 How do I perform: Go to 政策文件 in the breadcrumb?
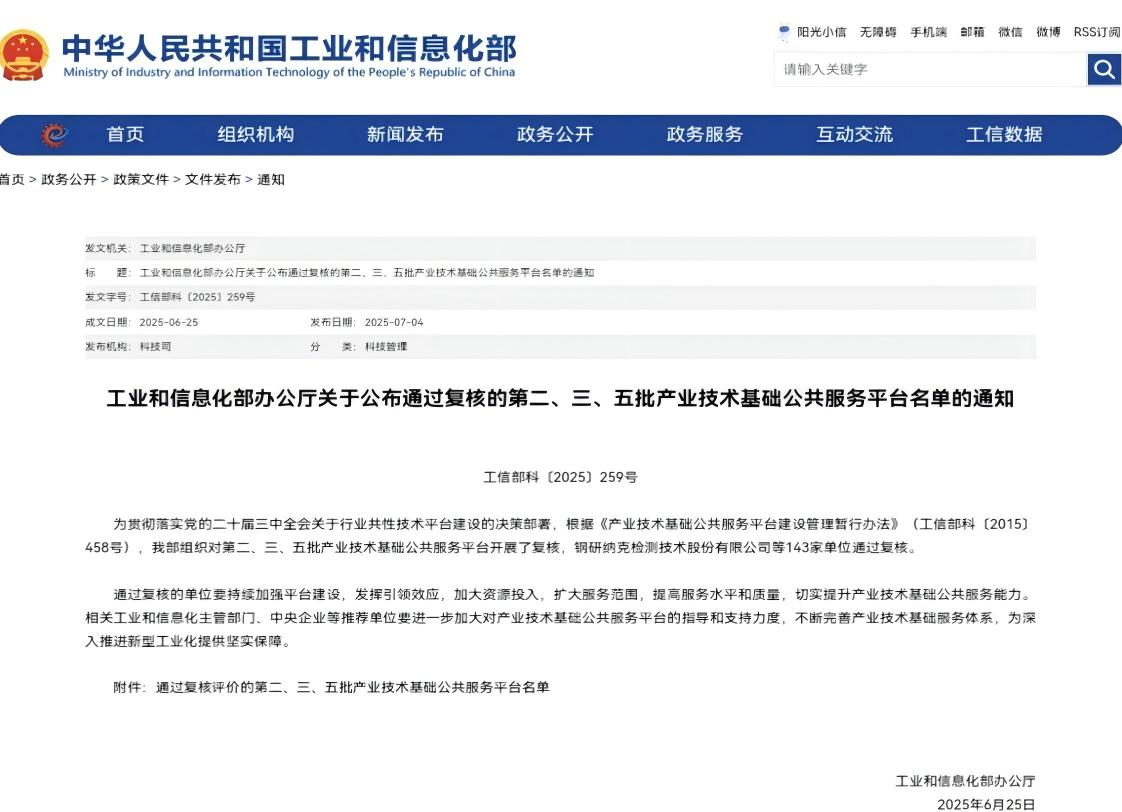141,180
